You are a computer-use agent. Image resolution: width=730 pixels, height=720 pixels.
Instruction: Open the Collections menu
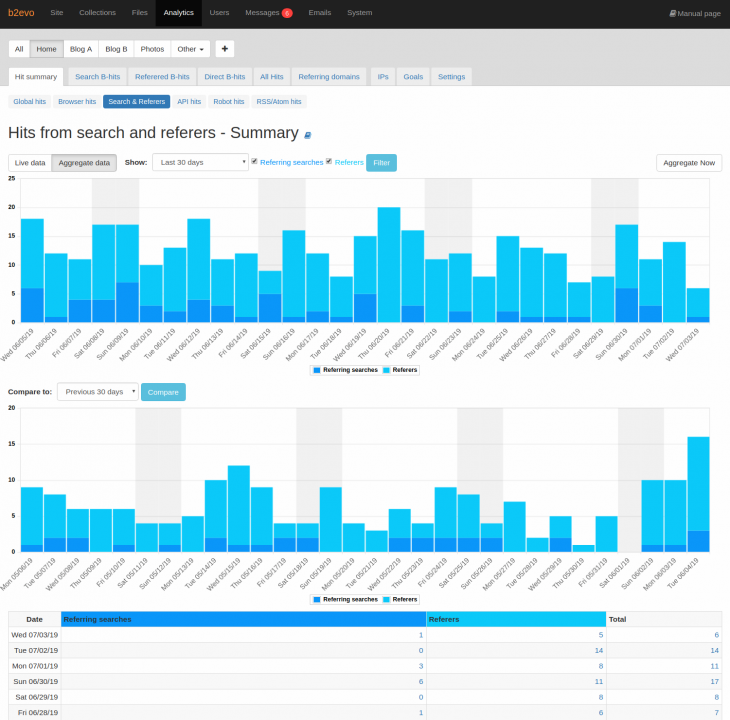point(97,13)
